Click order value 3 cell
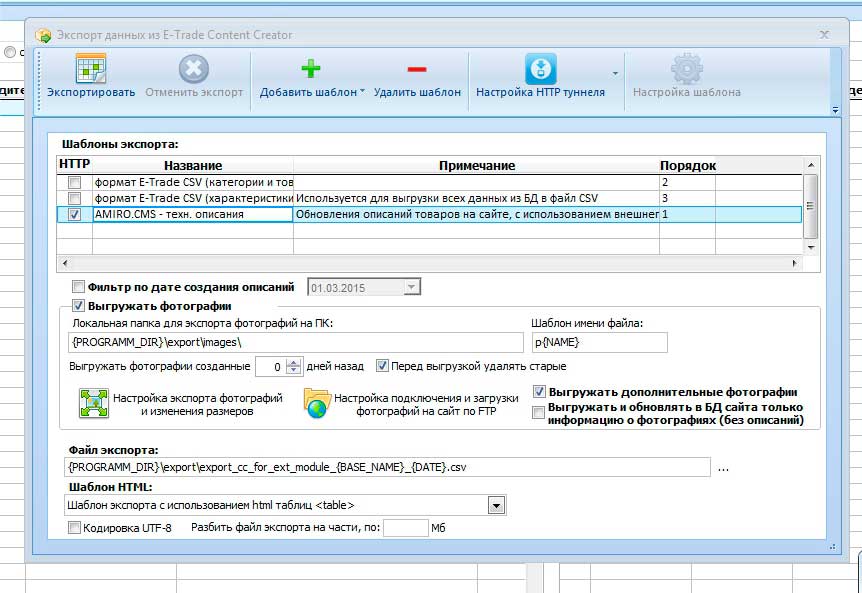Screen dimensions: 862x593 pyautogui.click(x=687, y=198)
